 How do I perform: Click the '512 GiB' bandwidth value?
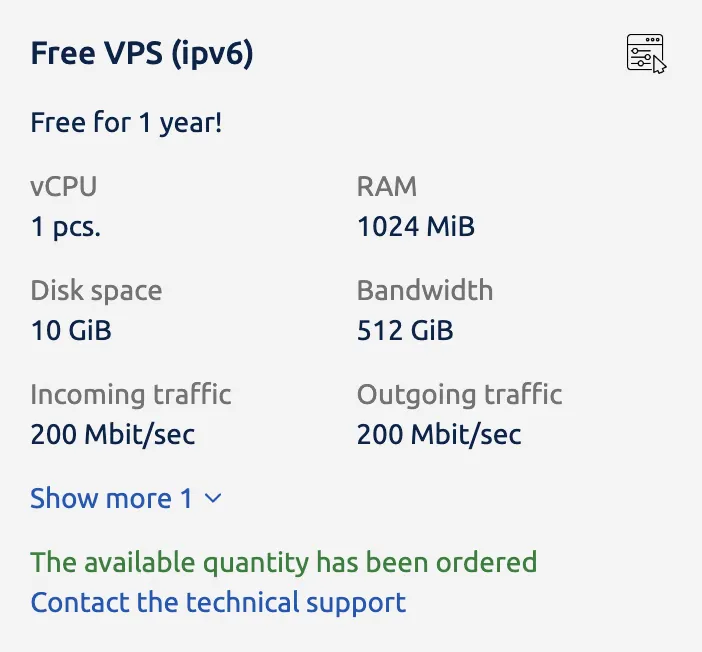coord(405,331)
